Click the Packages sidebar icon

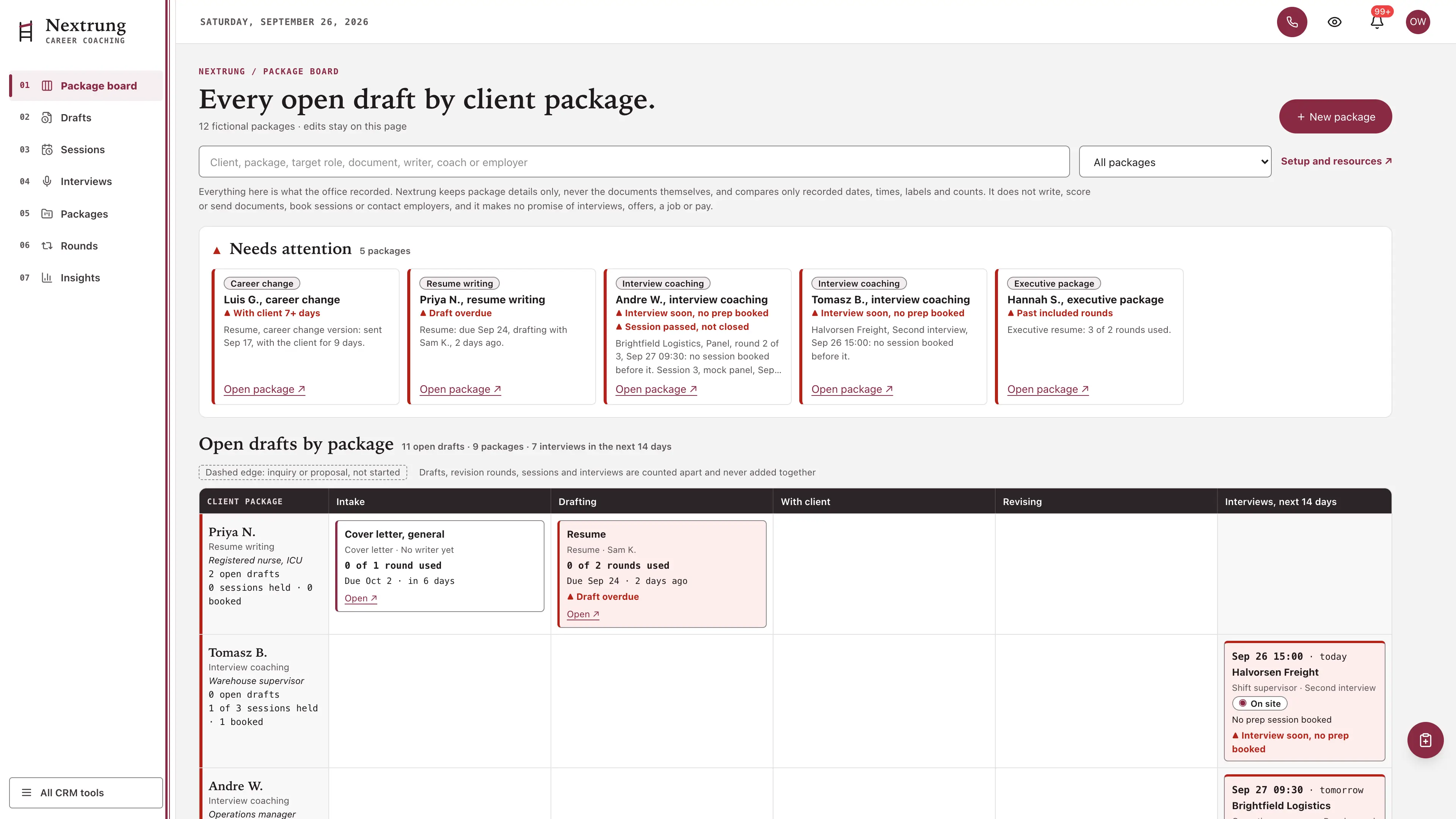(x=47, y=213)
